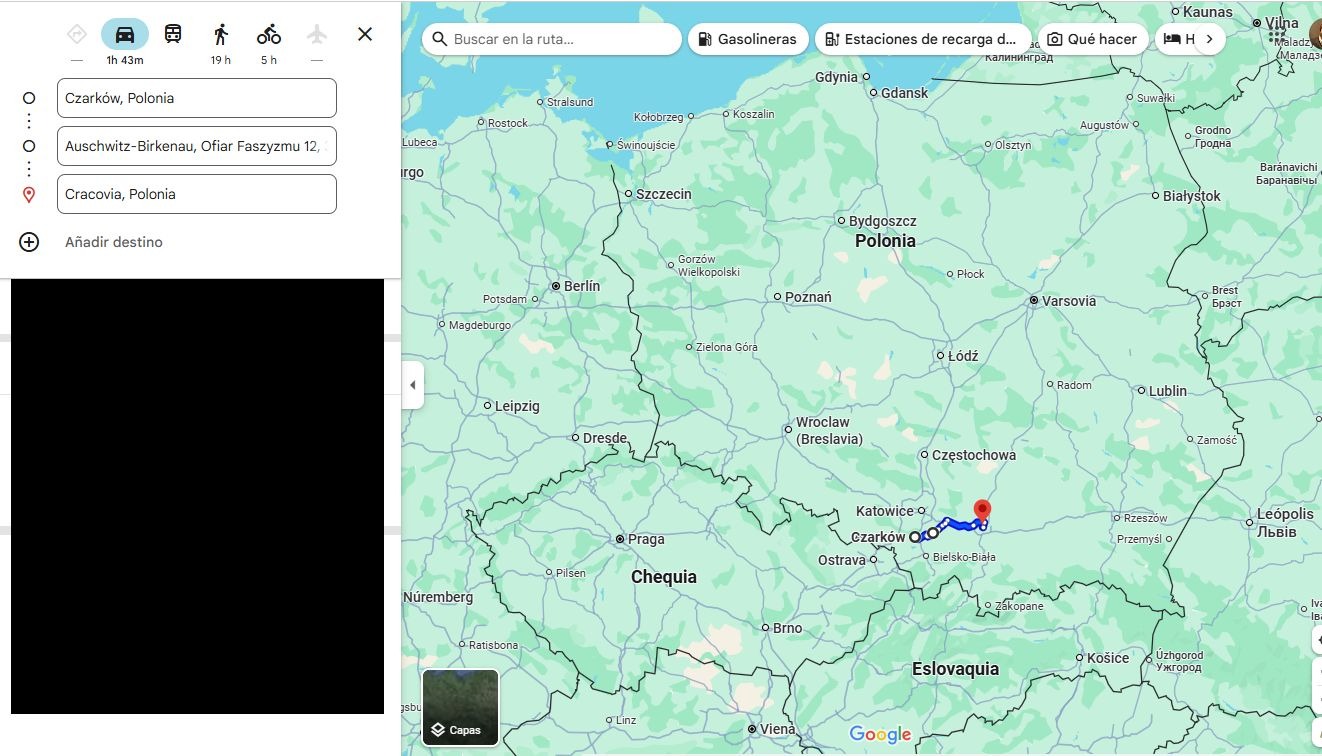This screenshot has width=1322, height=756.
Task: Click Lublin city label
Action: [1168, 391]
